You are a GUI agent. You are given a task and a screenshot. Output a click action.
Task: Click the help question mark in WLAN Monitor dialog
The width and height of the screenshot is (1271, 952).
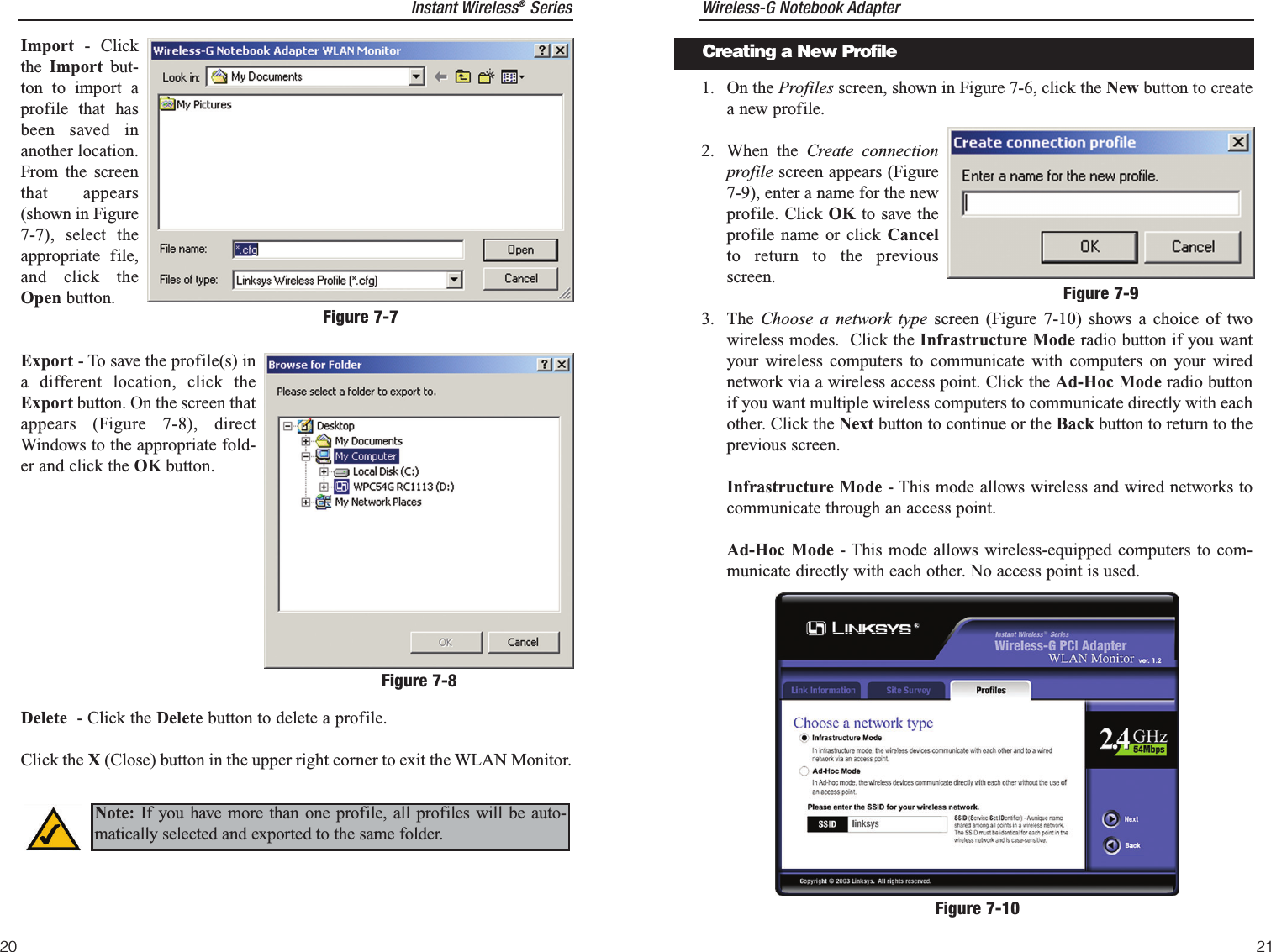click(542, 50)
